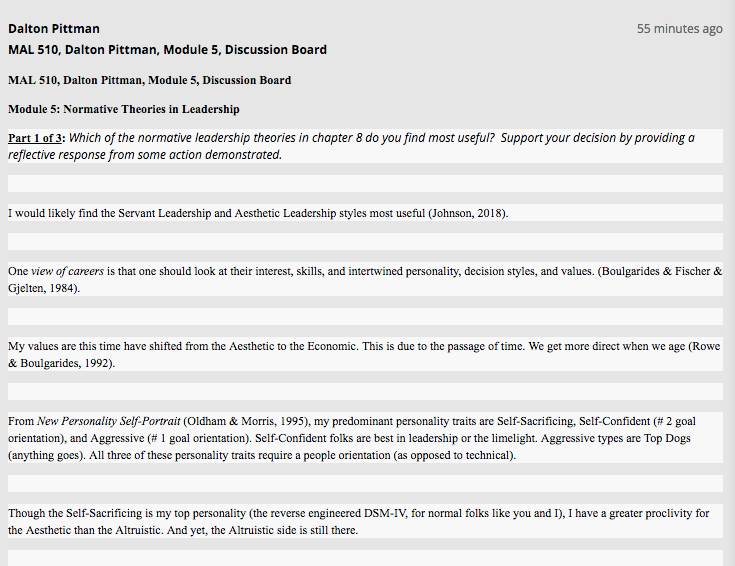Viewport: 735px width, 566px height.
Task: Click the '55 minutes ago' timestamp
Action: click(x=679, y=29)
